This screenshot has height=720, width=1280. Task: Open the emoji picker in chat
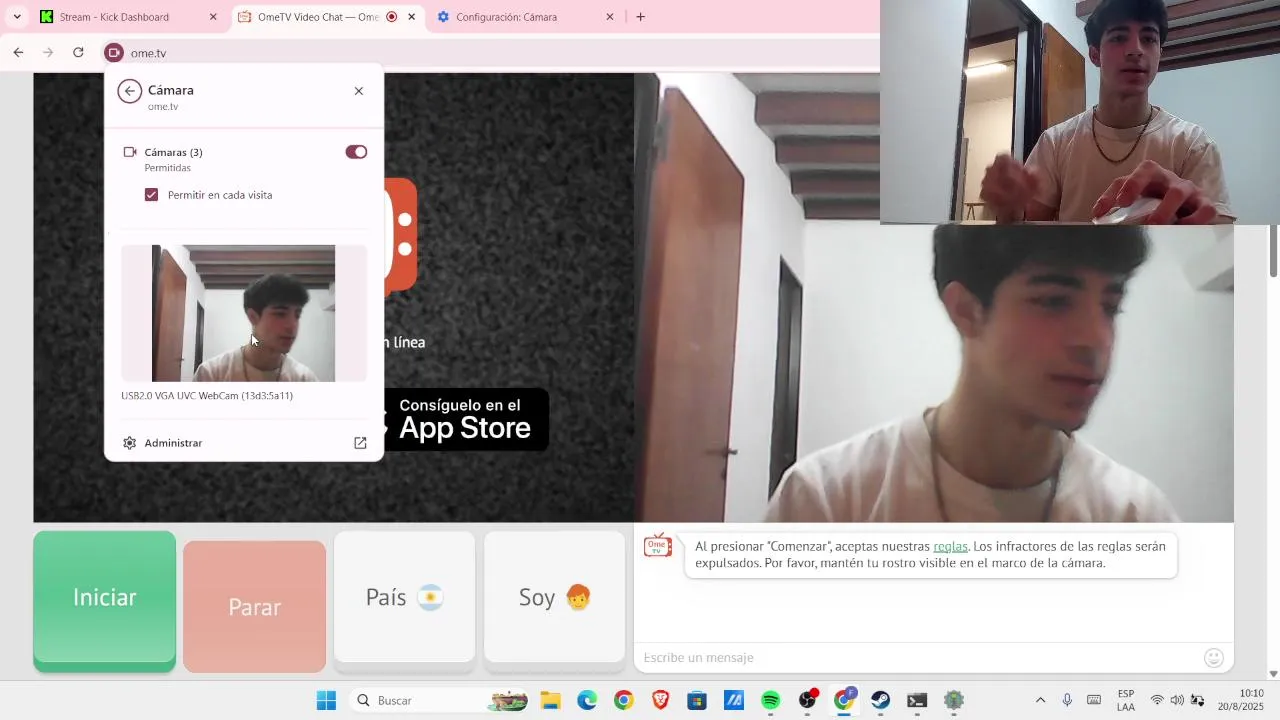click(1214, 657)
